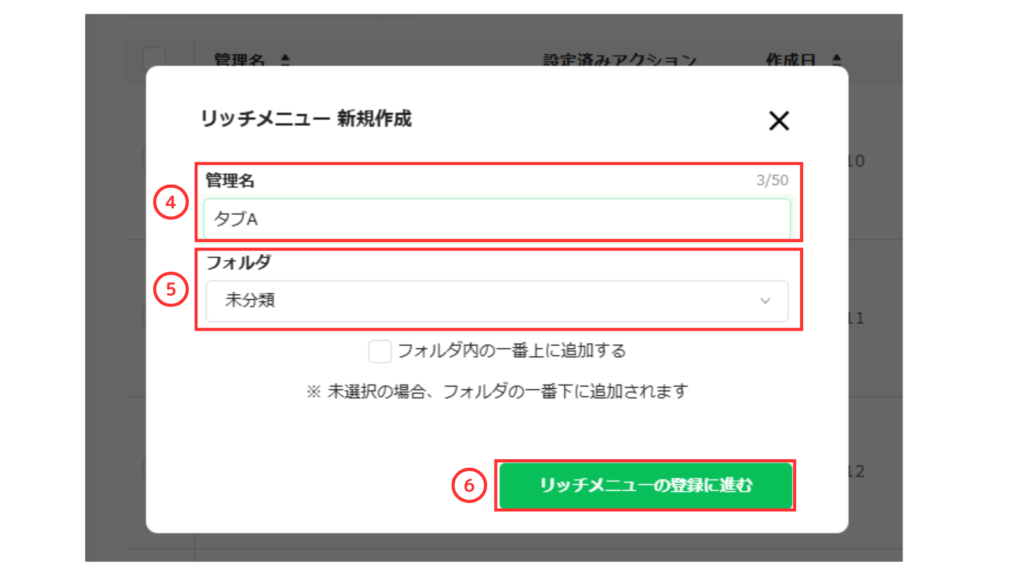The image size is (1024, 576).
Task: Focus the 管理名 input containing タブA
Action: [496, 219]
